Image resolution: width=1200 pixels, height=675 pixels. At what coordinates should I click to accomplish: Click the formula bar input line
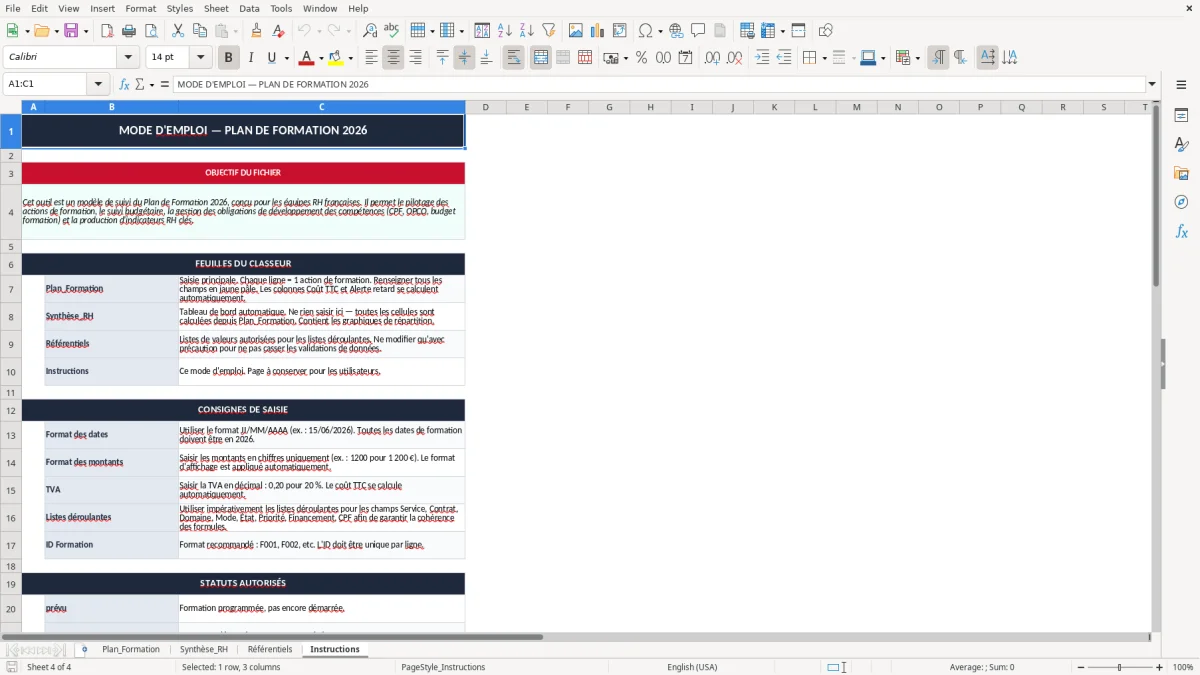658,84
